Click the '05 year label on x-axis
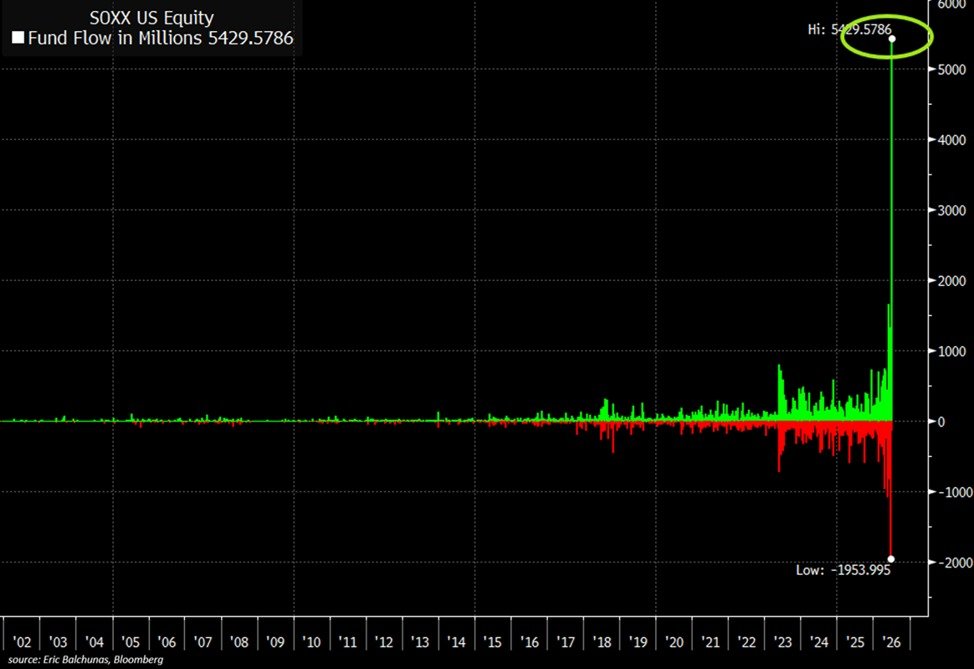This screenshot has height=669, width=974. [x=130, y=642]
